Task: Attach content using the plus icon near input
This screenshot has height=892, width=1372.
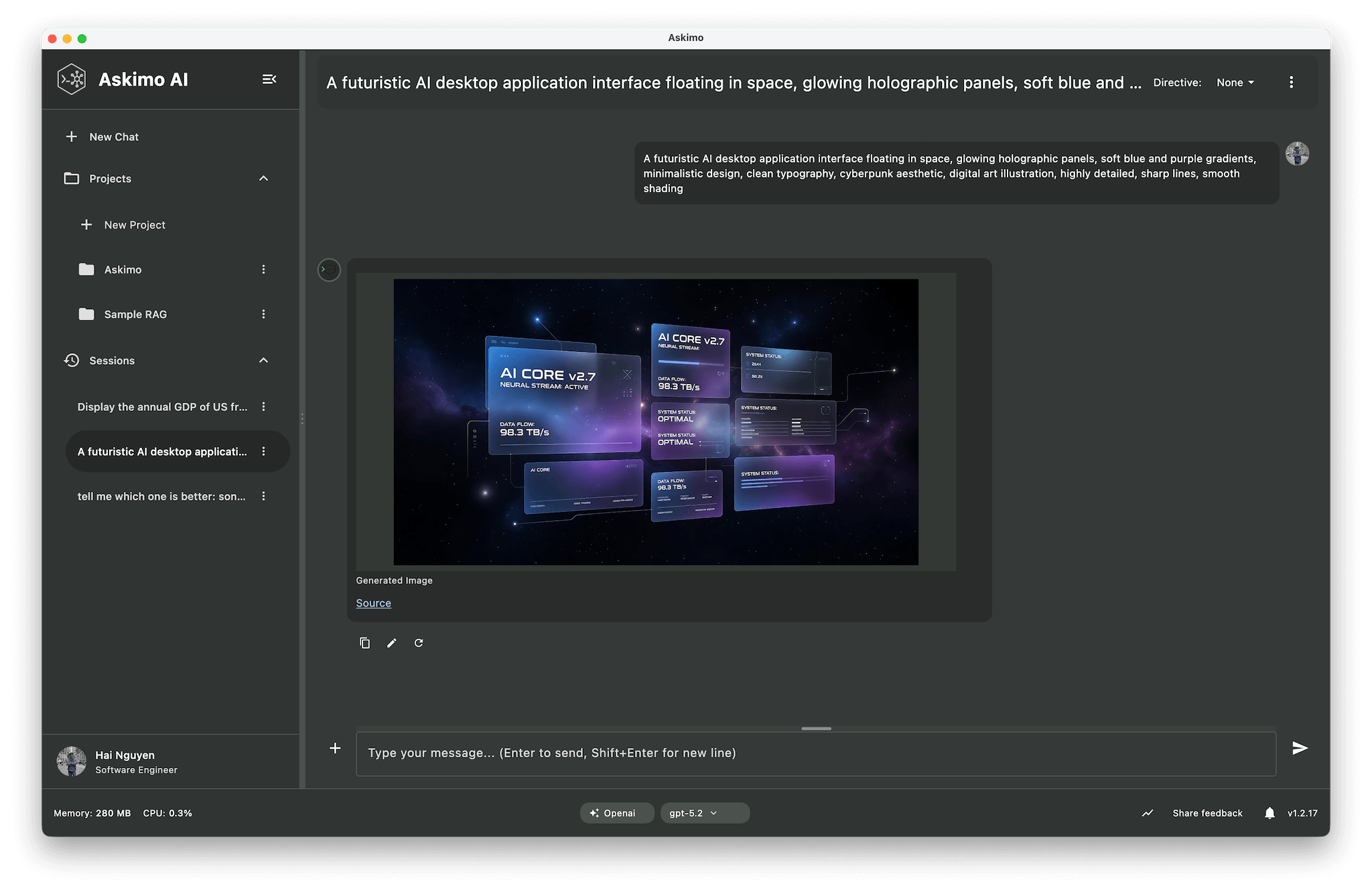Action: point(335,748)
